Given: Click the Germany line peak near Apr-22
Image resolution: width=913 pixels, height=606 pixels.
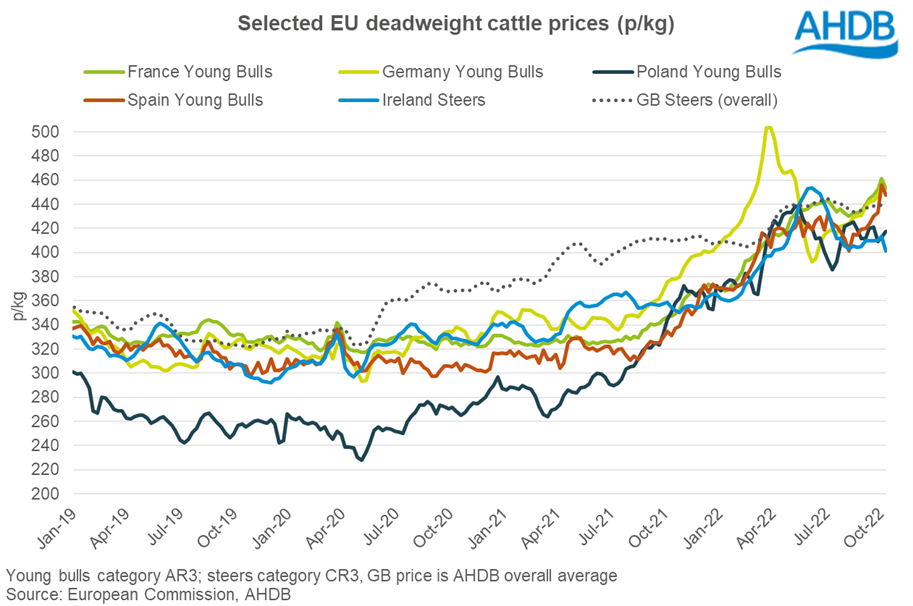Looking at the screenshot, I should (767, 128).
